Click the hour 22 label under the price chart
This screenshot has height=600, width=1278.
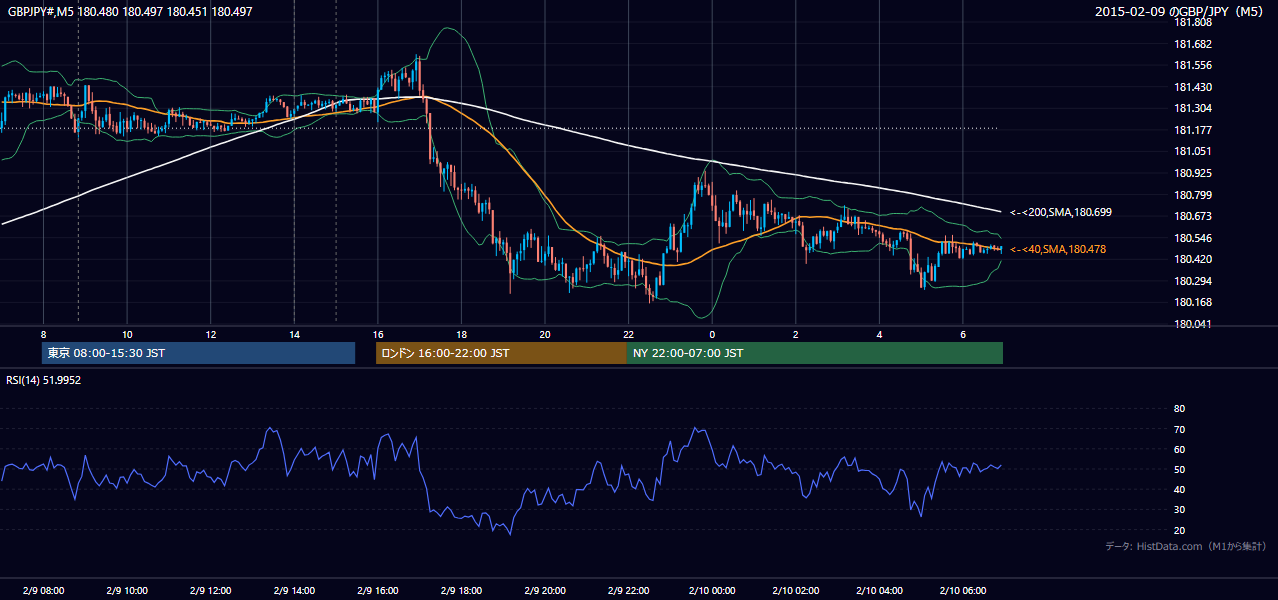coord(628,334)
